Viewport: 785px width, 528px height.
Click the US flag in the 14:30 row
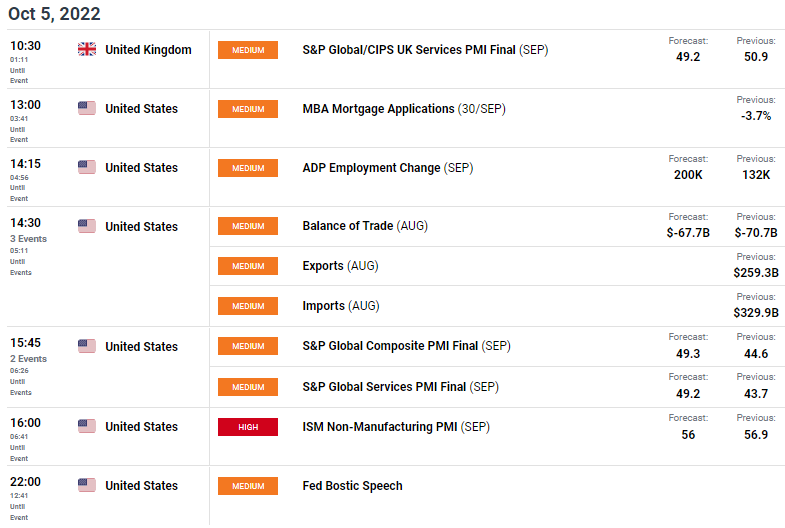click(x=87, y=227)
